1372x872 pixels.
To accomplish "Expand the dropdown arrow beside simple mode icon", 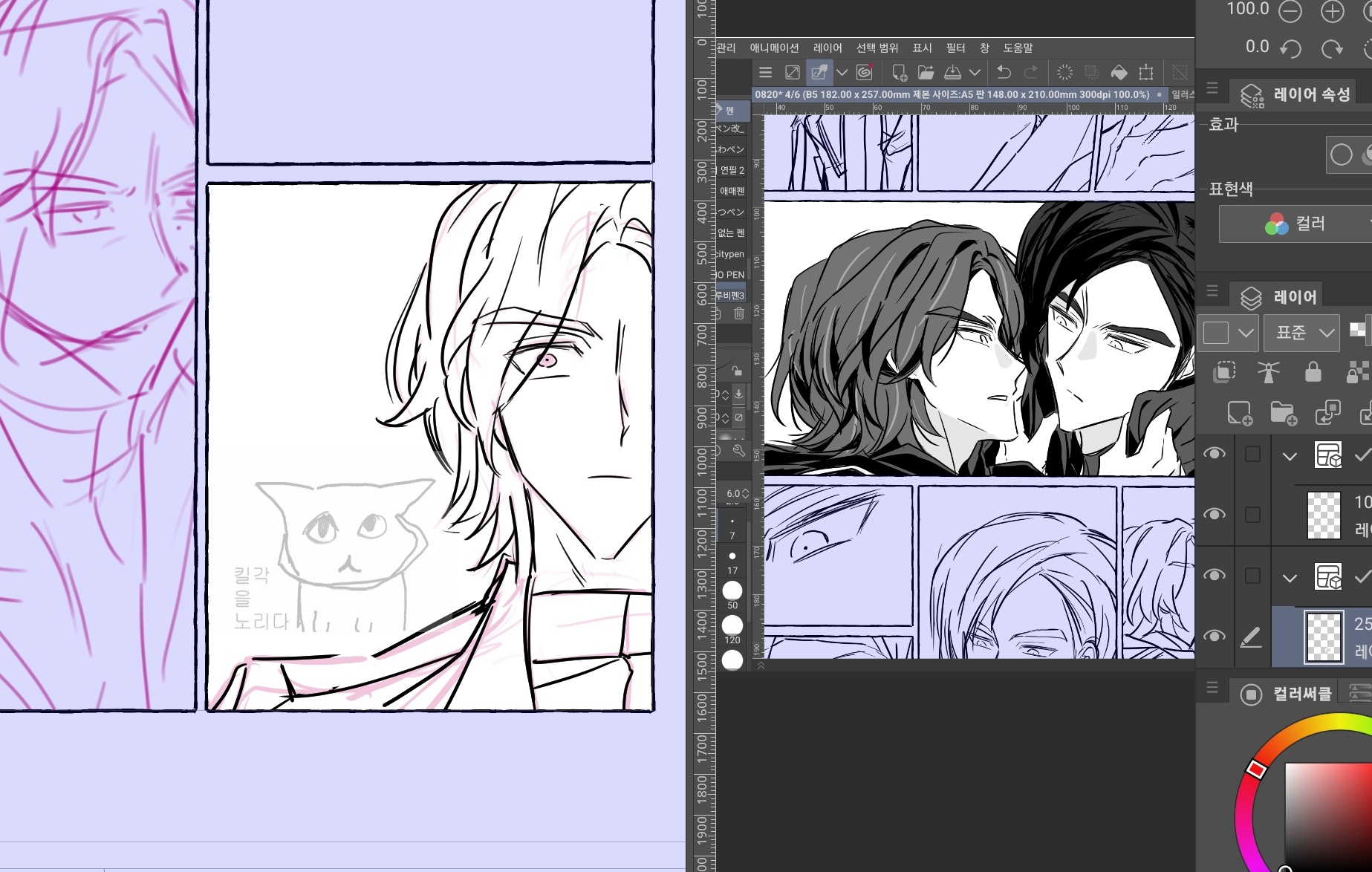I will click(842, 72).
